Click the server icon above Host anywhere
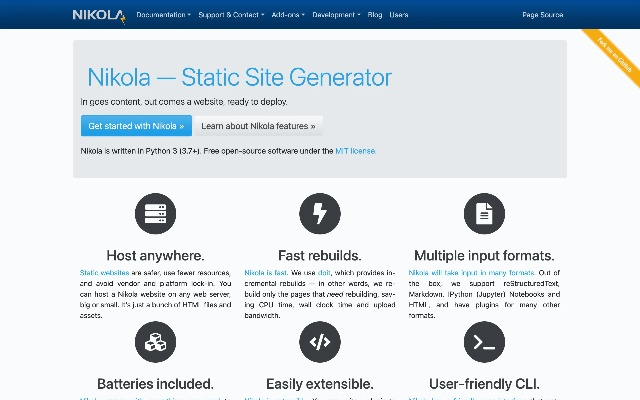 [x=155, y=213]
